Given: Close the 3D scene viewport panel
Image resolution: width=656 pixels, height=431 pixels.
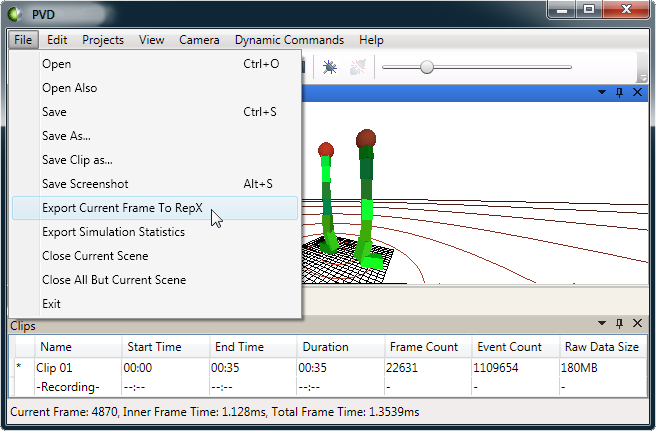Looking at the screenshot, I should point(638,92).
